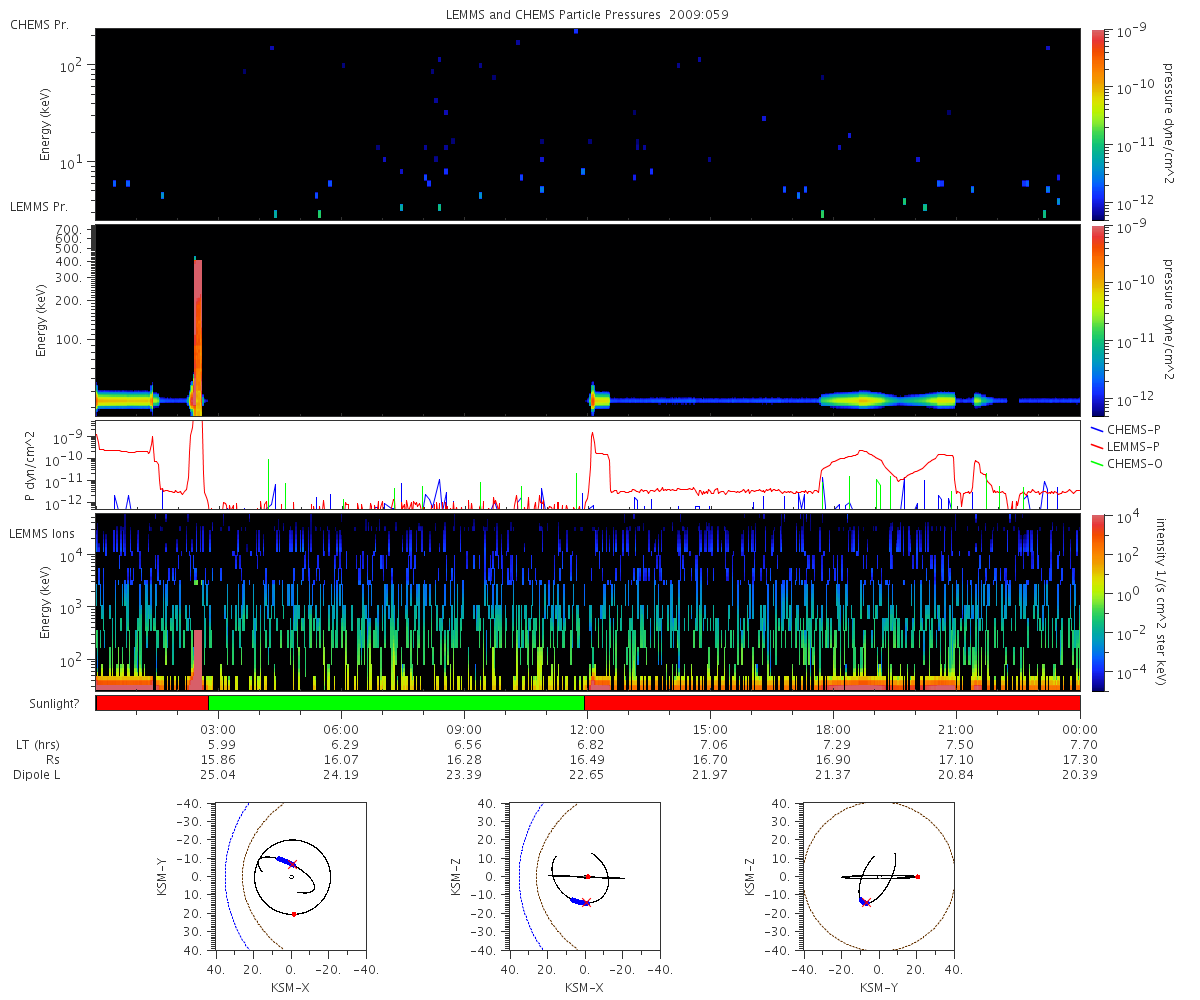
Task: Click the 03:00 time axis label
Action: point(219,729)
